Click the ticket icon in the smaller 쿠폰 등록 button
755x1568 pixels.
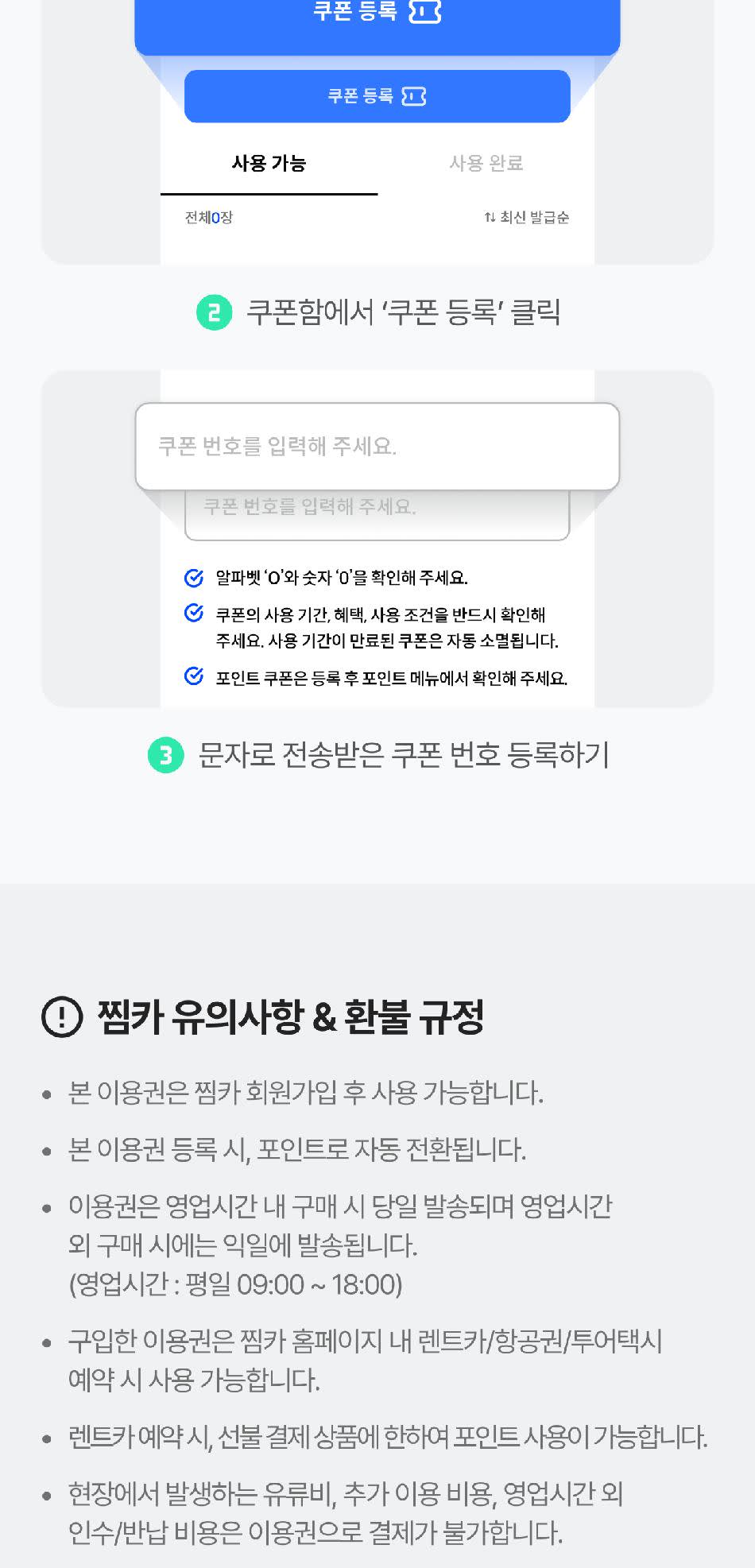(x=413, y=96)
